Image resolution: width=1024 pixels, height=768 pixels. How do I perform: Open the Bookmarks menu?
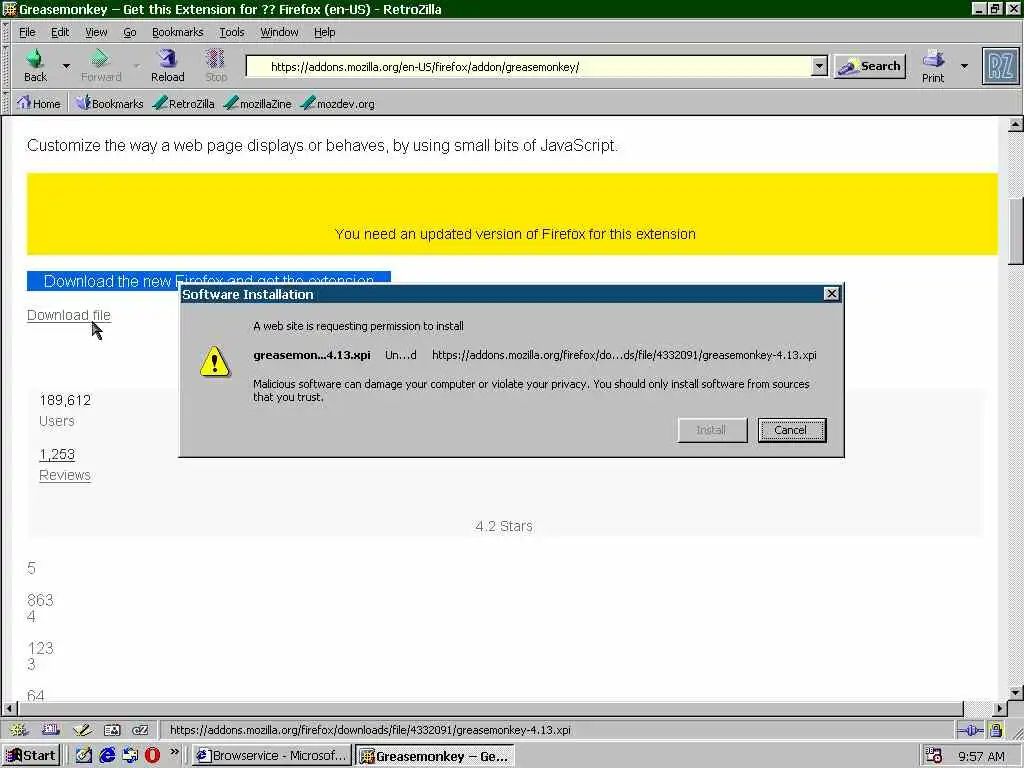coord(177,32)
